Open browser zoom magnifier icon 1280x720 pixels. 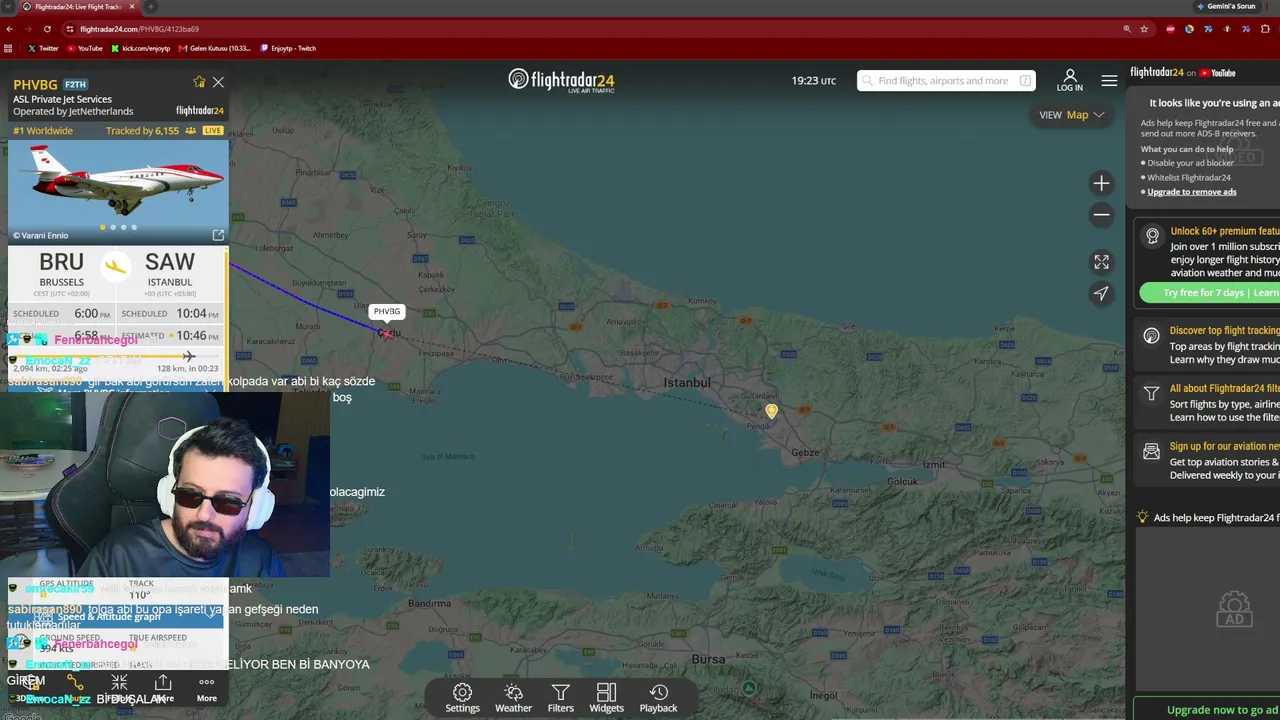[x=1128, y=29]
